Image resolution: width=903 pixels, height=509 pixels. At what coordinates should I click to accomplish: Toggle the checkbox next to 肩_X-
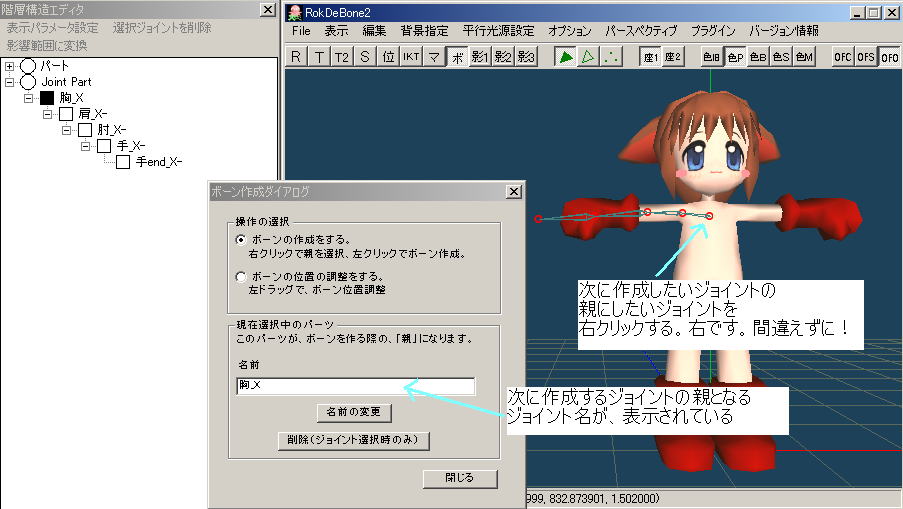coord(66,114)
